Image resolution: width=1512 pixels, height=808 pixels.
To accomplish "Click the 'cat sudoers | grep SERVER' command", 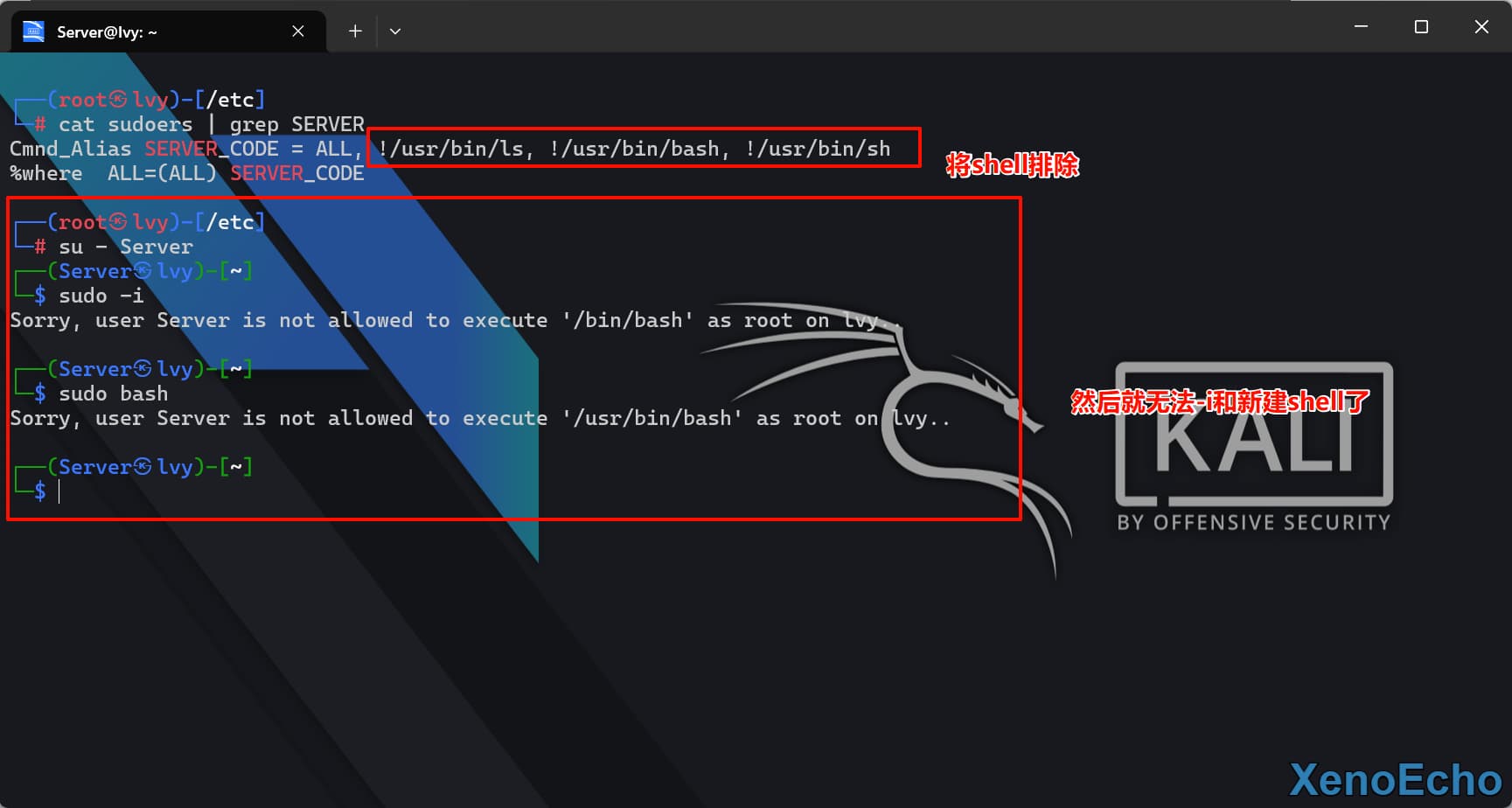I will (x=211, y=124).
